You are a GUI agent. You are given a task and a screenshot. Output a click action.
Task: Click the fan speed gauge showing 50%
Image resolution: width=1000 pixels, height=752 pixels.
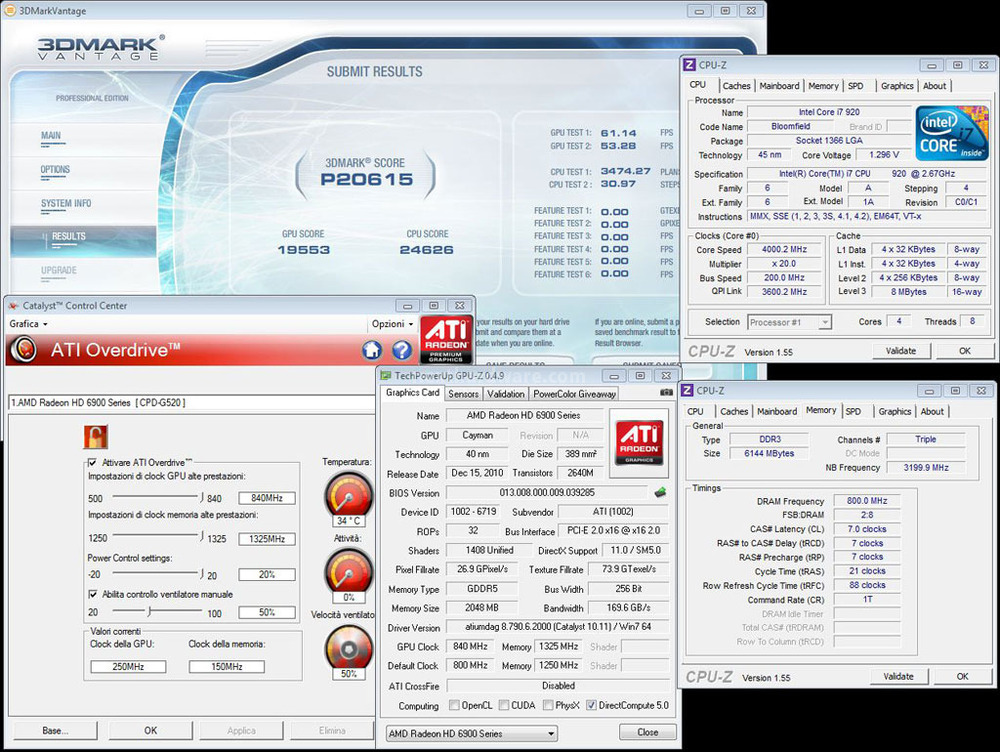click(348, 647)
